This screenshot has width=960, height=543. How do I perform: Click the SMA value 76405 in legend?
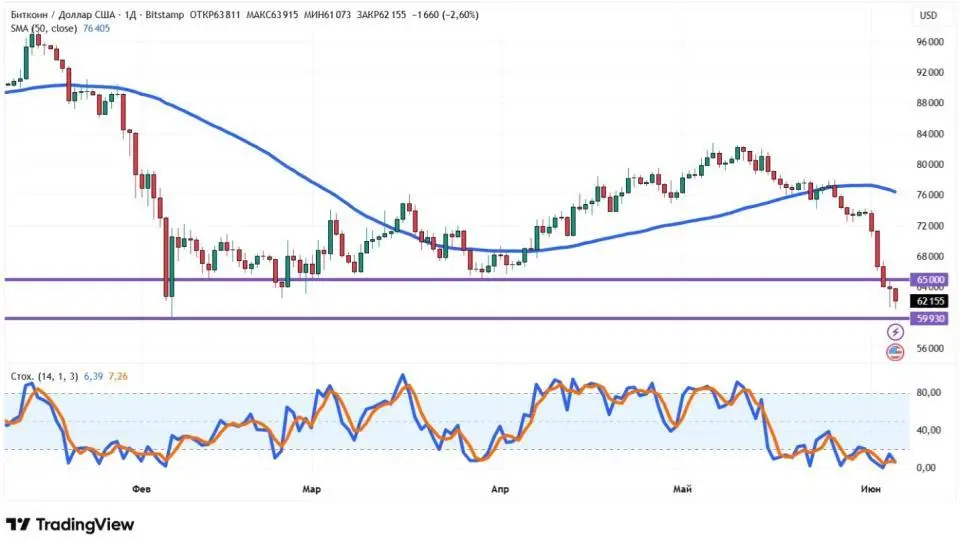[x=96, y=28]
